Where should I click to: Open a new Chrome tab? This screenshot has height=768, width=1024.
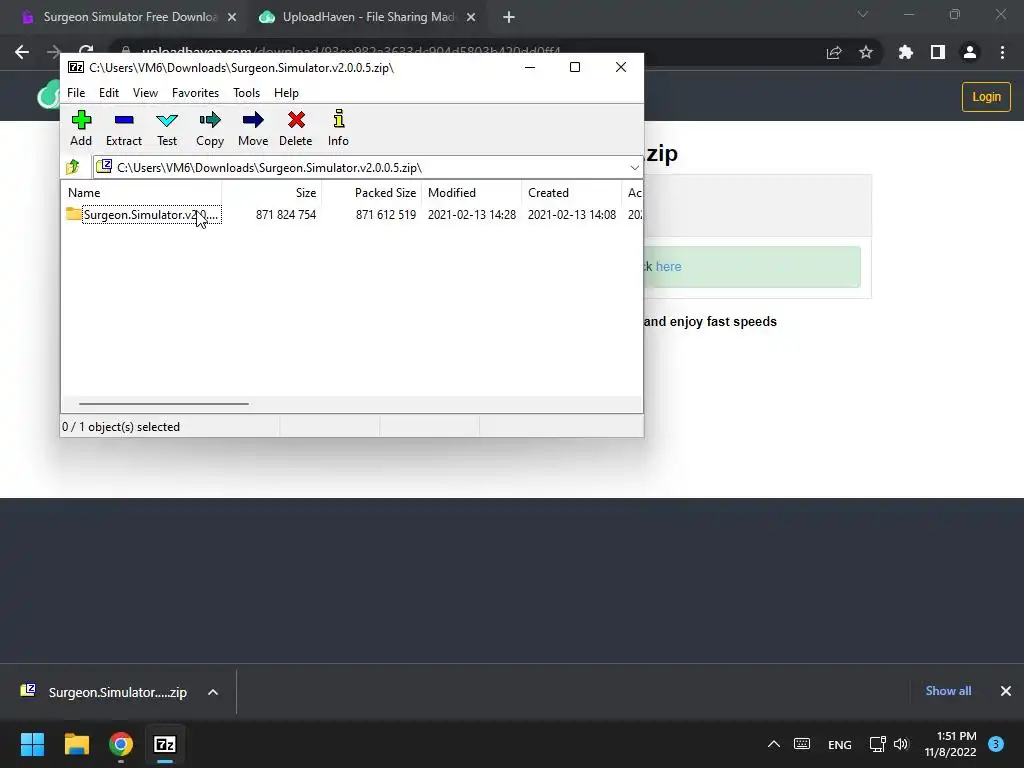coord(509,18)
